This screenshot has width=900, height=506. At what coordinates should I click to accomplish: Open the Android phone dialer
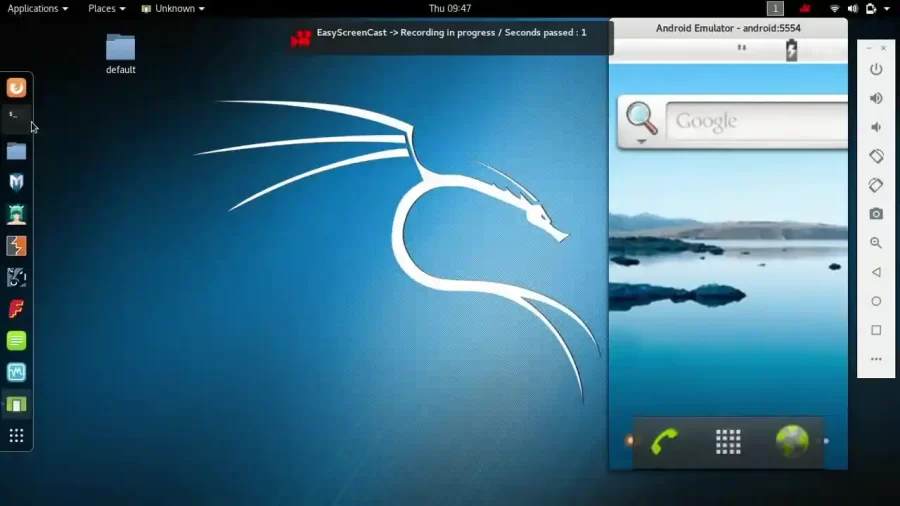pos(664,441)
